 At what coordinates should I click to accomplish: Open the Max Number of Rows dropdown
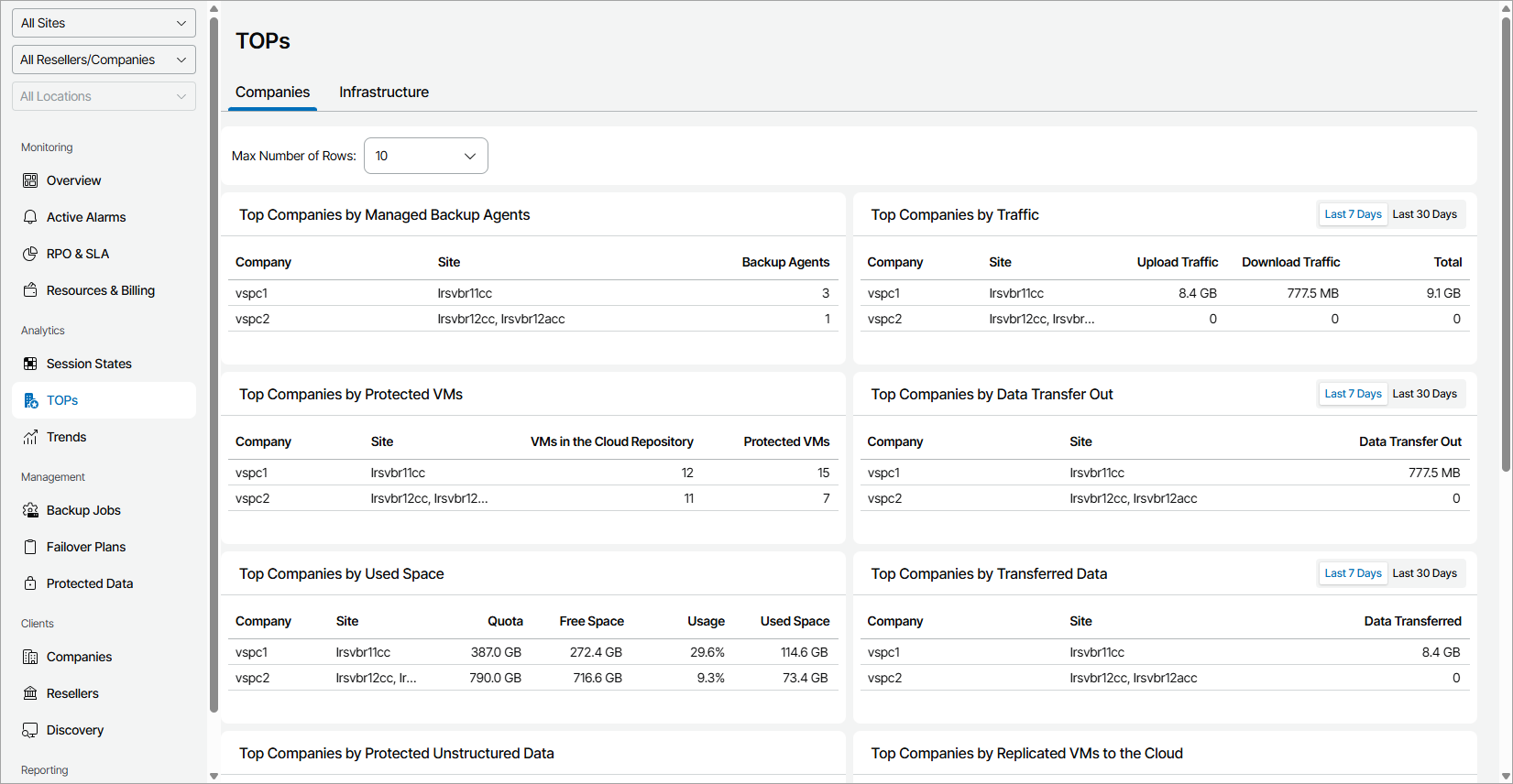tap(425, 156)
